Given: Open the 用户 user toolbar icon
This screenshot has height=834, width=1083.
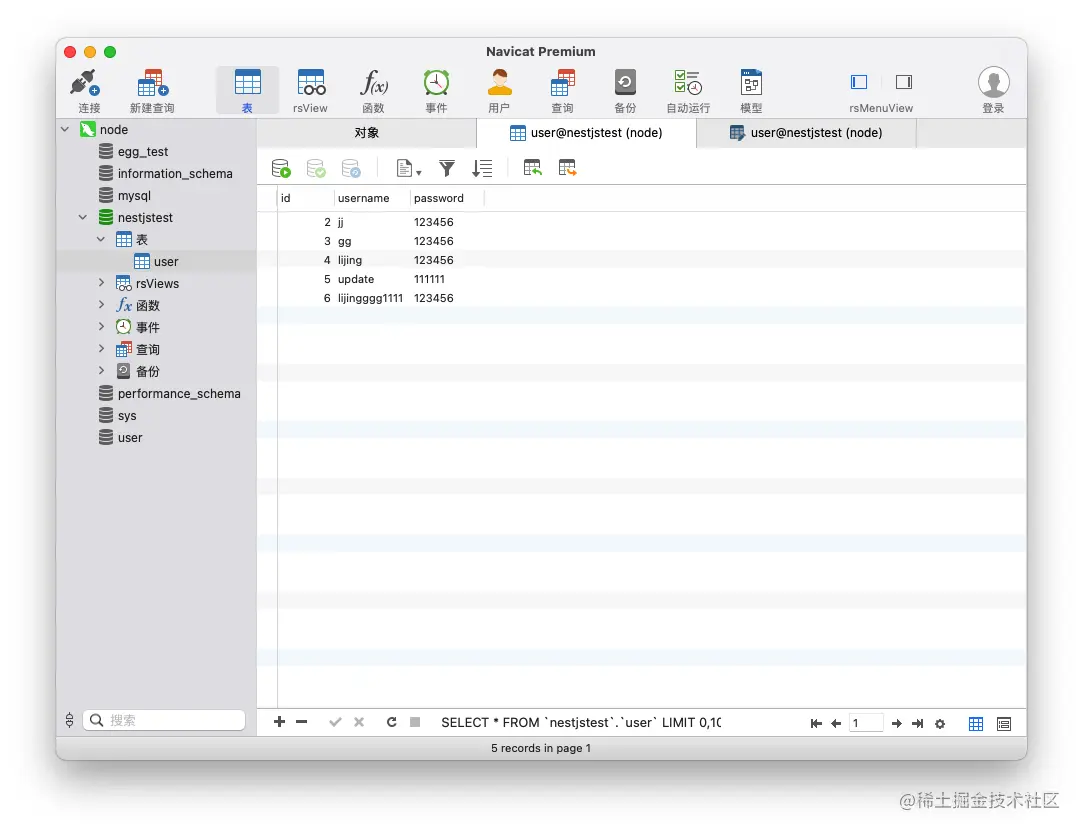Looking at the screenshot, I should [499, 91].
